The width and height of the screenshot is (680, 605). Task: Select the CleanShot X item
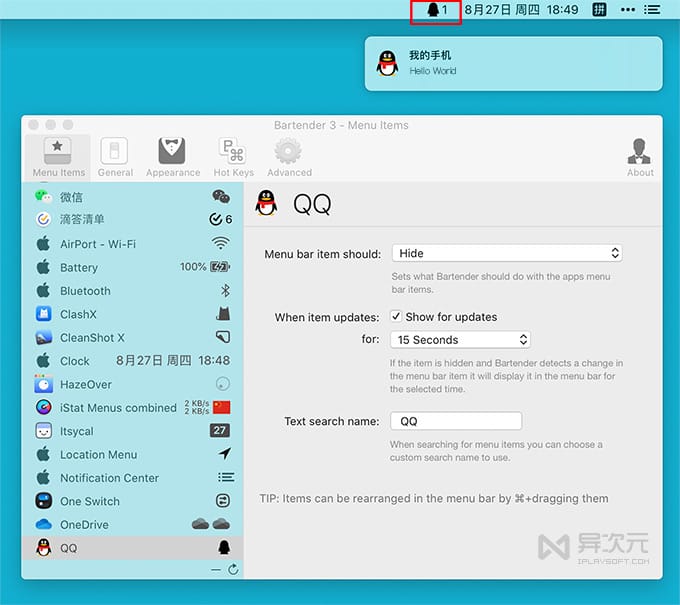point(132,337)
